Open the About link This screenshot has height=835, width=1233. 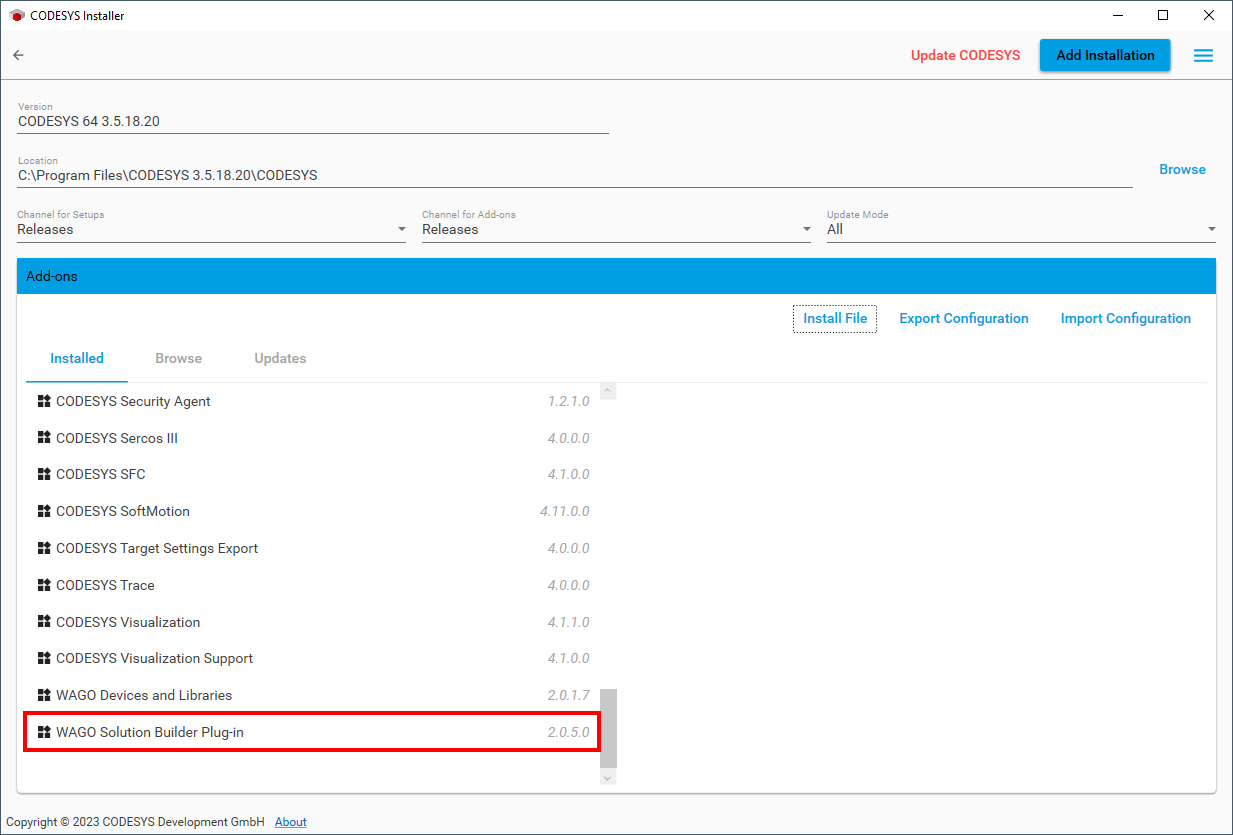click(291, 822)
